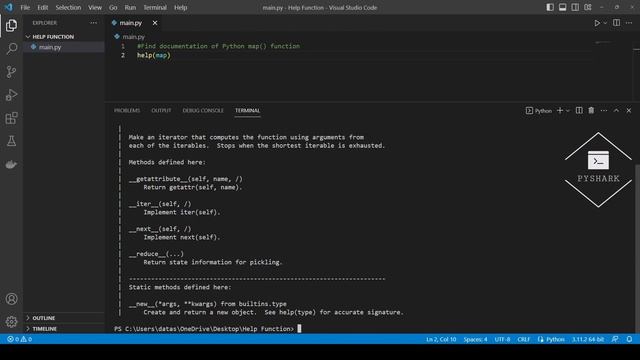
Task: Open the Search view in activity bar
Action: pos(11,49)
